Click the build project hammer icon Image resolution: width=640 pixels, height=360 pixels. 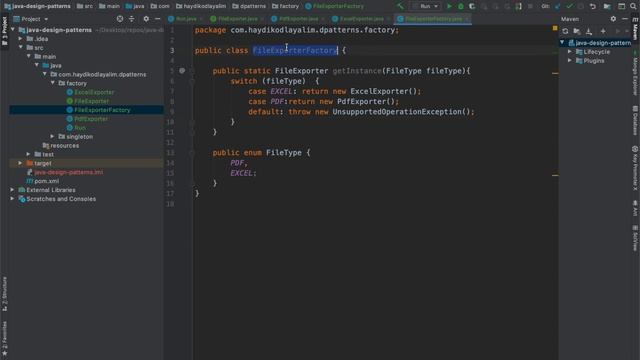[400, 6]
